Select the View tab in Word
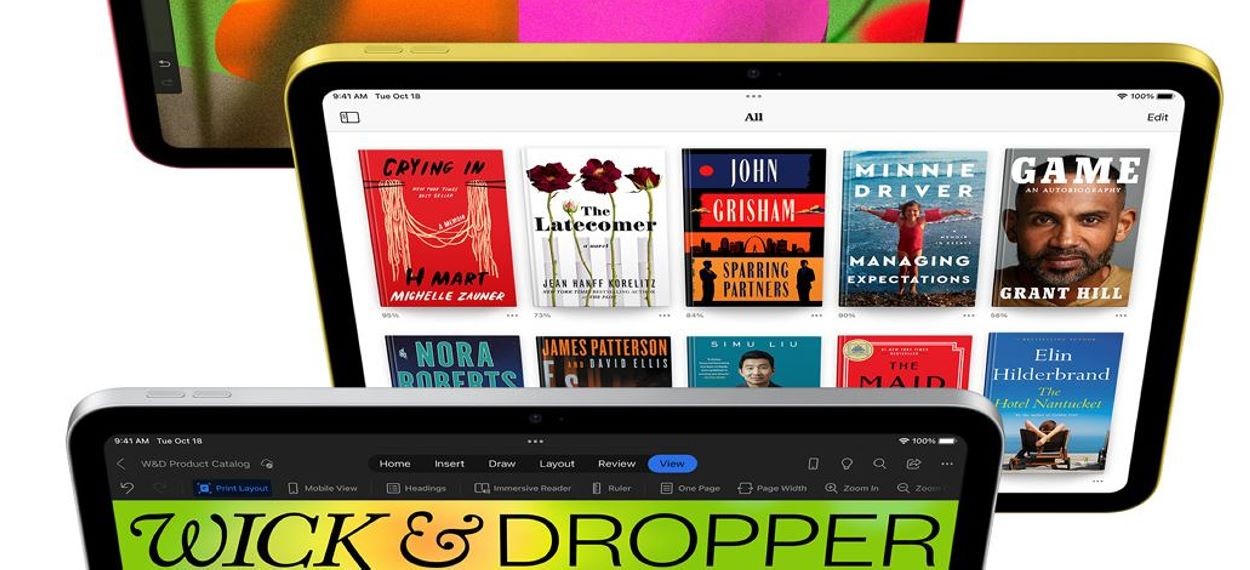The height and width of the screenshot is (570, 1250). point(672,464)
